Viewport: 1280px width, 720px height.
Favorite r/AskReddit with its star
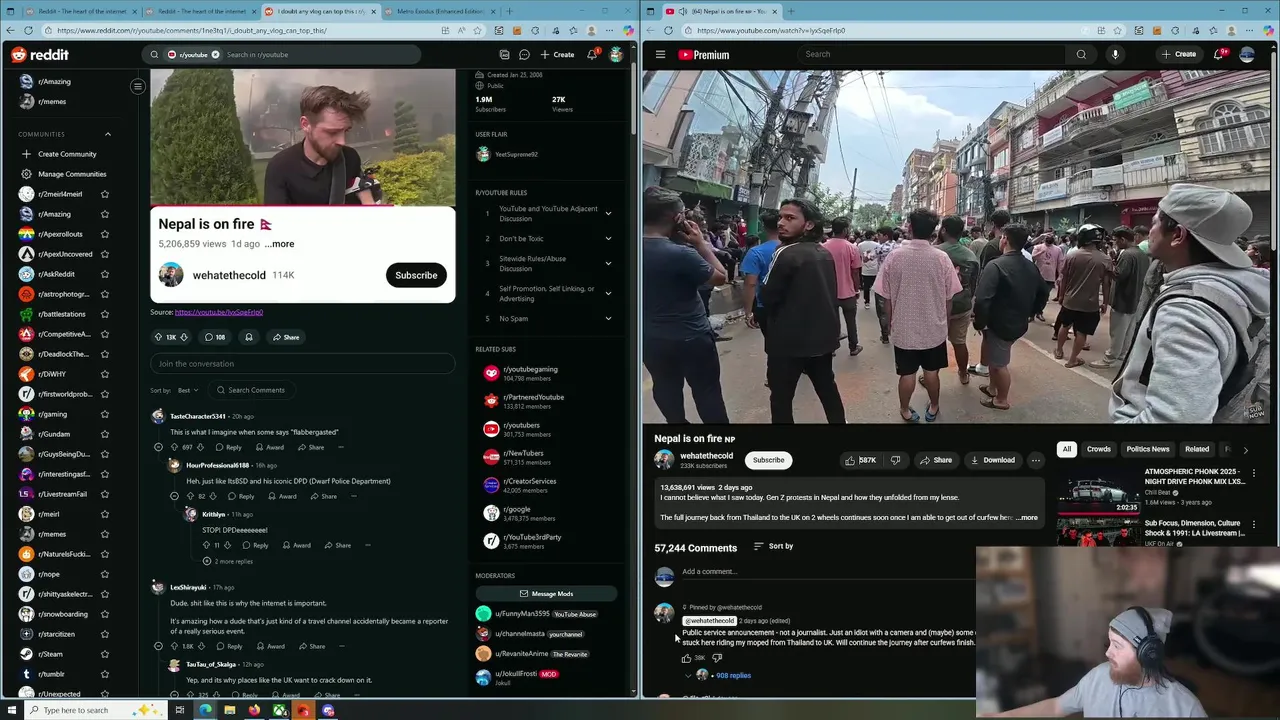(105, 274)
